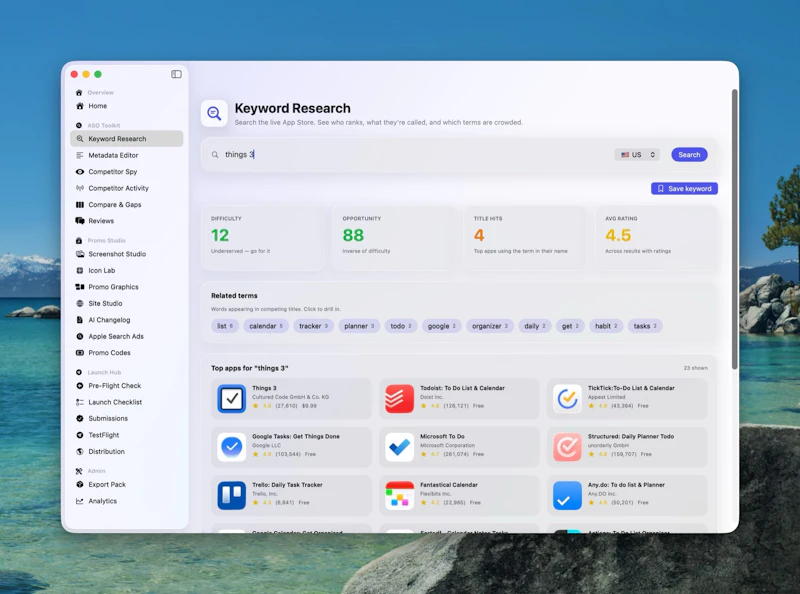Select the 'tracker' related term chip
The width and height of the screenshot is (800, 594).
click(313, 326)
